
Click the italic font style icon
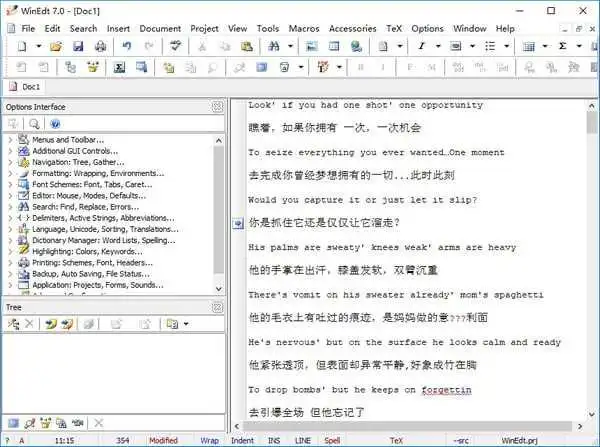421,46
